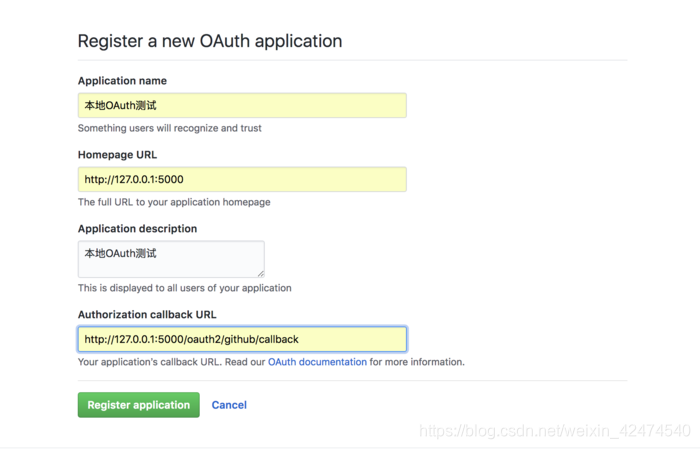Screen dimensions: 700x449
Task: Click the Application description label
Action: (138, 229)
